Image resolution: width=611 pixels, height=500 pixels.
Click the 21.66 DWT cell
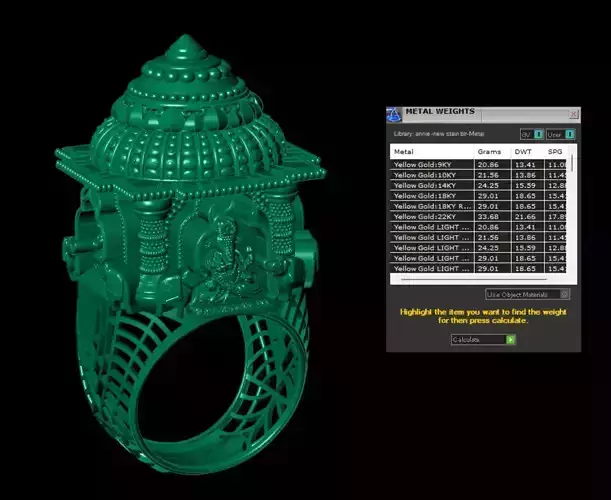525,217
